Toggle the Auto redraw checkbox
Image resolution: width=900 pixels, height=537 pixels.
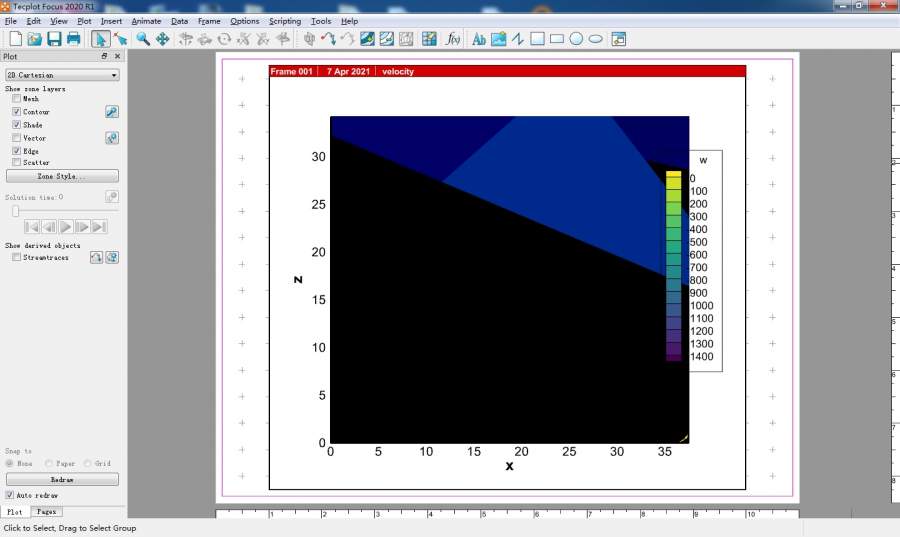pyautogui.click(x=10, y=495)
